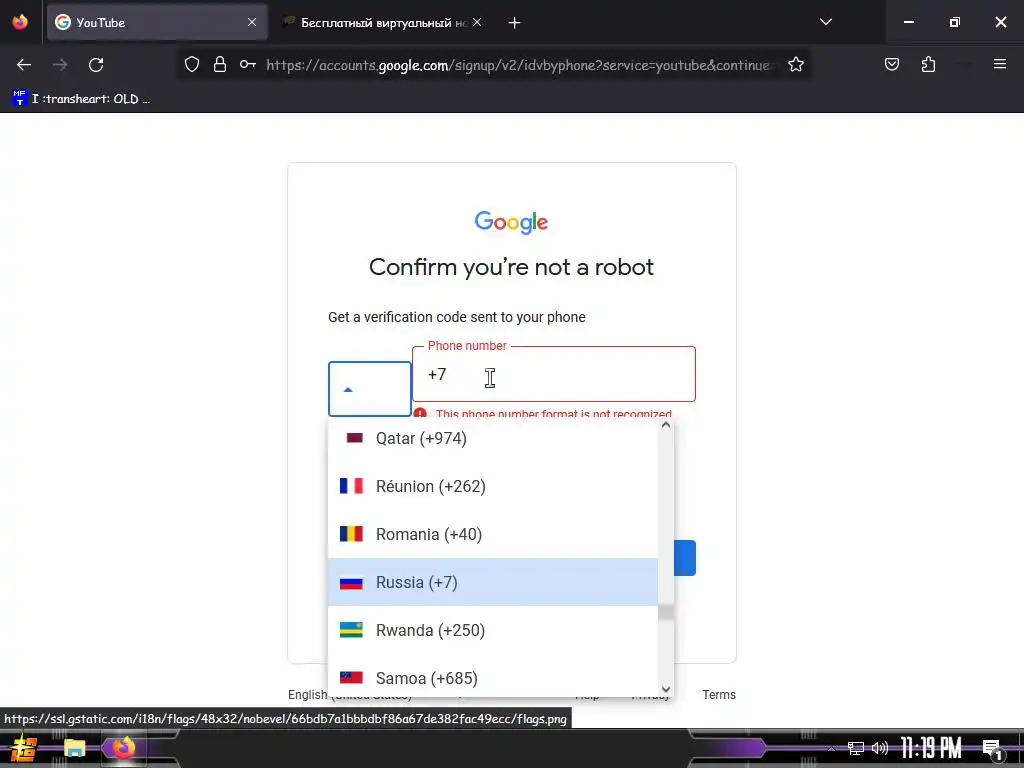Click the 11:19 PM clock
Image resolution: width=1024 pixels, height=768 pixels.
(x=931, y=748)
